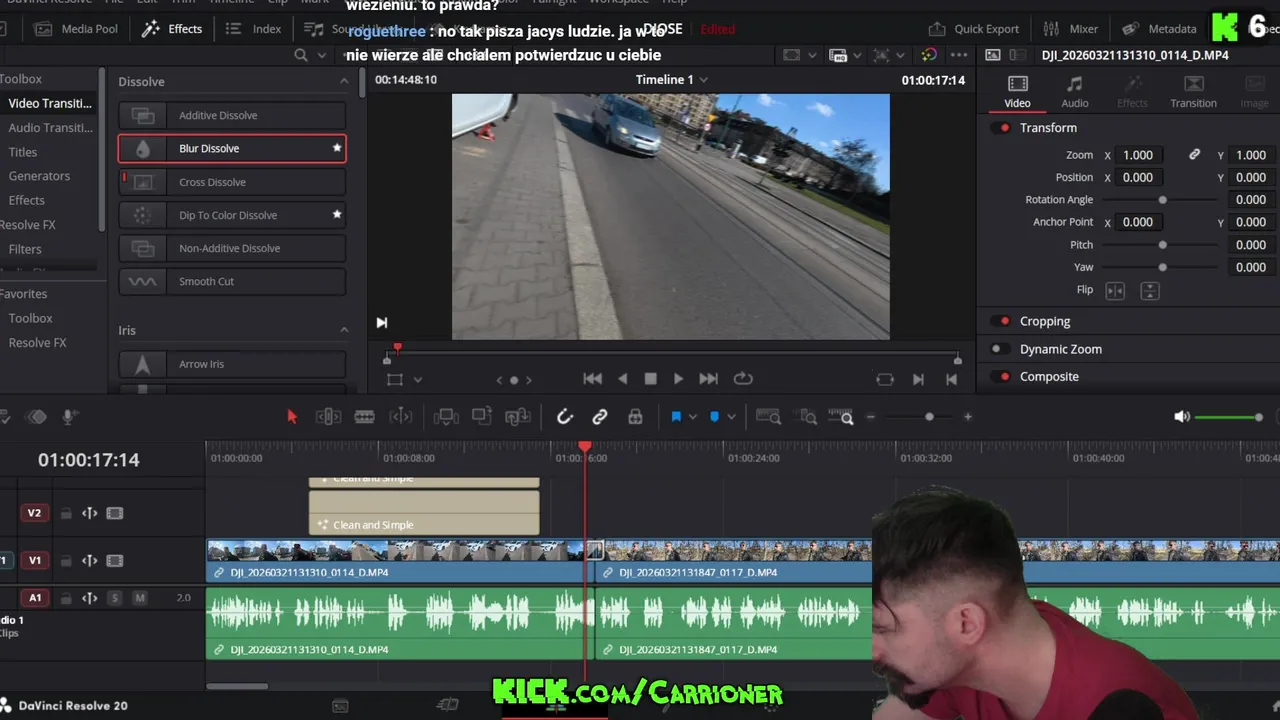Image resolution: width=1280 pixels, height=720 pixels.
Task: Click the Detail Zoom icon
Action: 806,417
